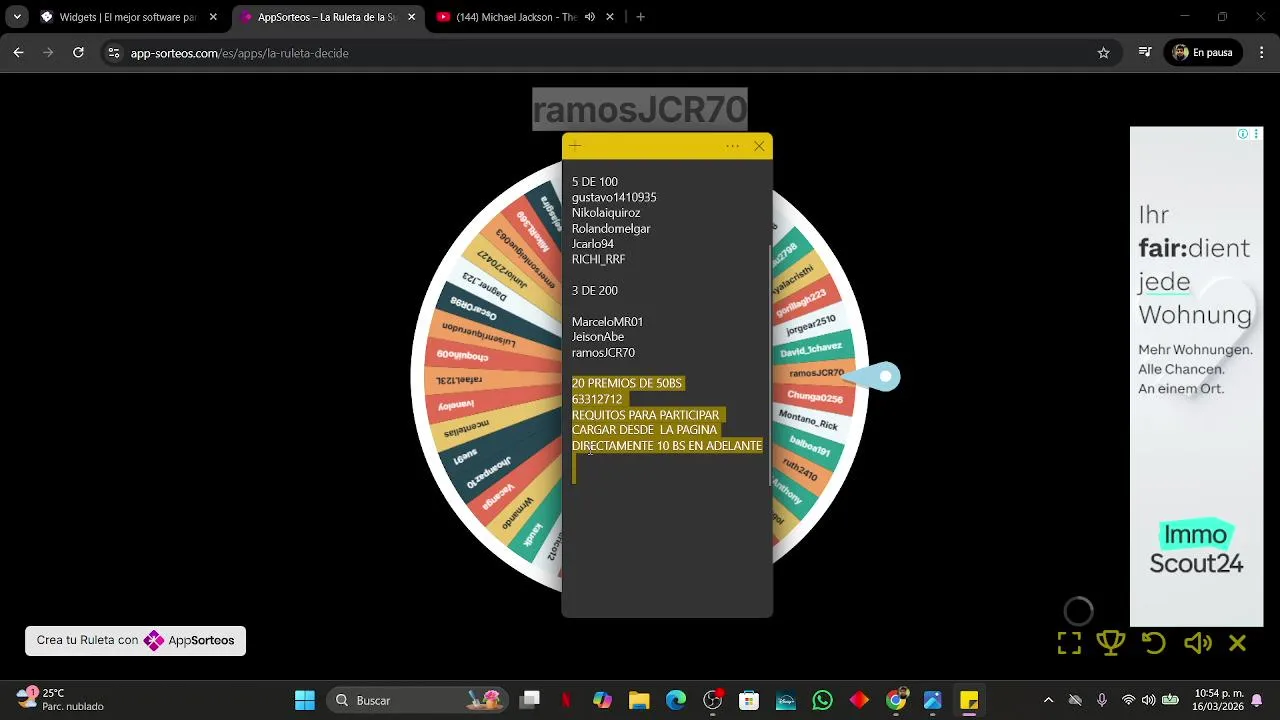Open the trophy winners icon
The height and width of the screenshot is (720, 1280).
[1111, 643]
